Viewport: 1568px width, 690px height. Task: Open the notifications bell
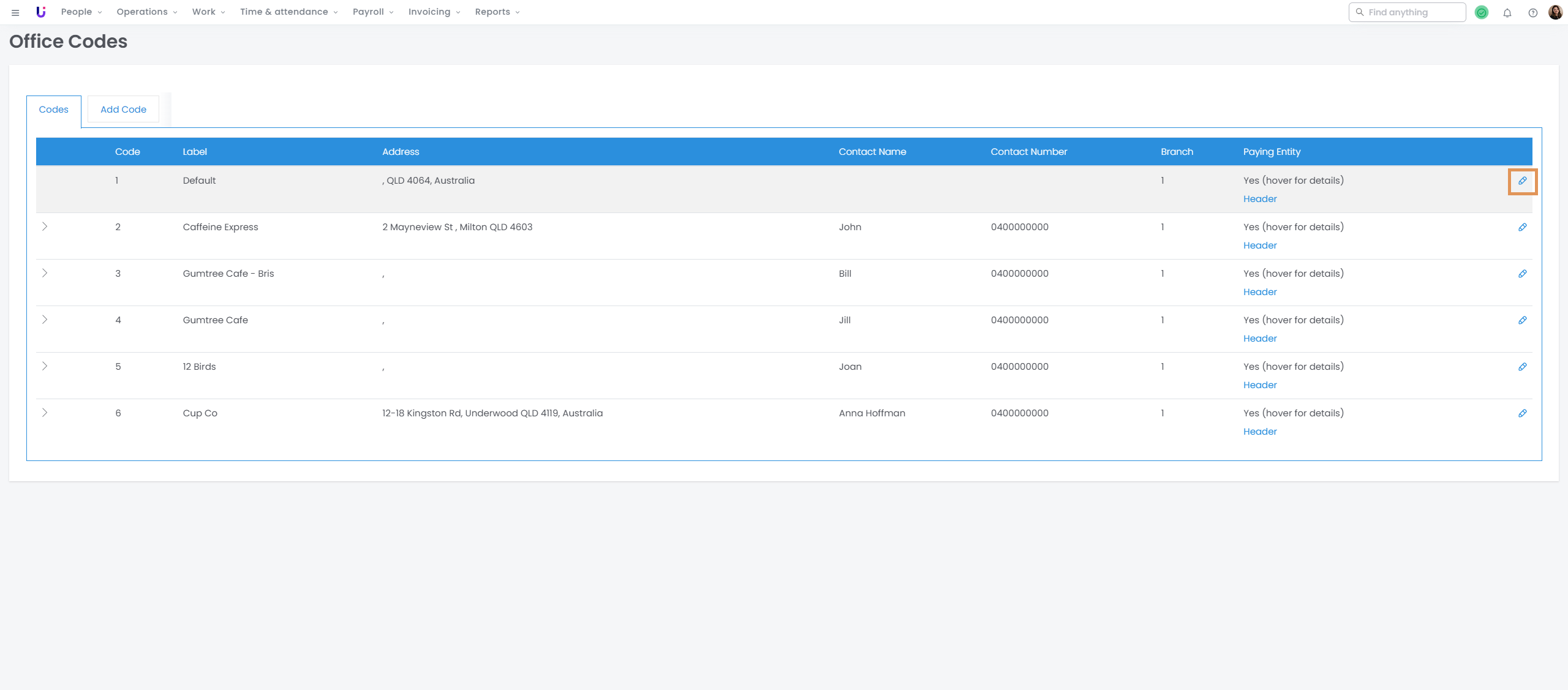tap(1507, 12)
